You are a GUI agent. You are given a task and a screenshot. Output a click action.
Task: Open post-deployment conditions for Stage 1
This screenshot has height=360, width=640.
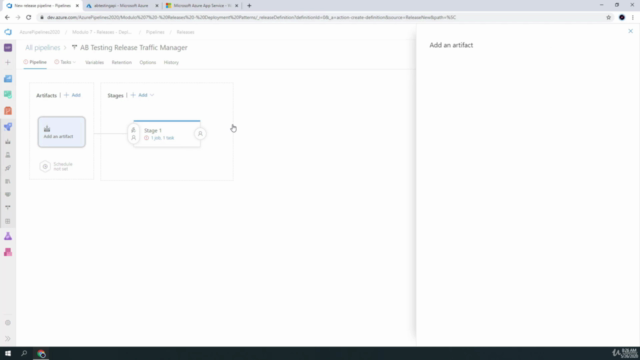200,133
